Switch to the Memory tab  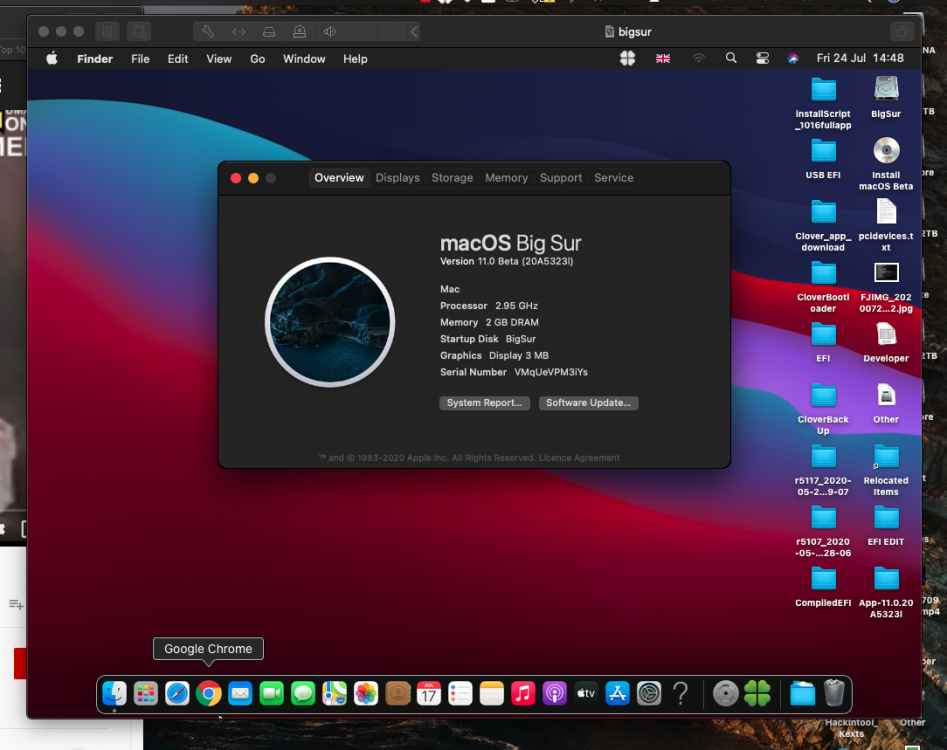point(506,178)
